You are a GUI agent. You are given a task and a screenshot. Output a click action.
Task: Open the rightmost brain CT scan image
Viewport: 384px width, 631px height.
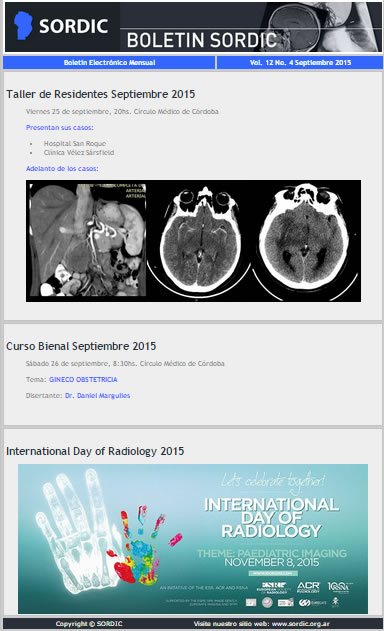coord(306,241)
